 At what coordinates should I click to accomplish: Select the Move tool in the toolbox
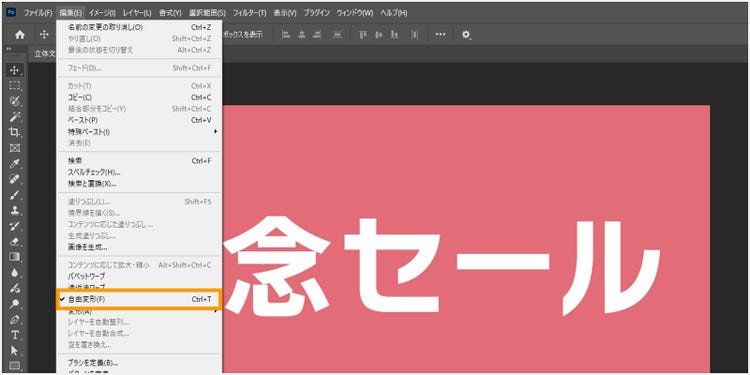tap(15, 70)
